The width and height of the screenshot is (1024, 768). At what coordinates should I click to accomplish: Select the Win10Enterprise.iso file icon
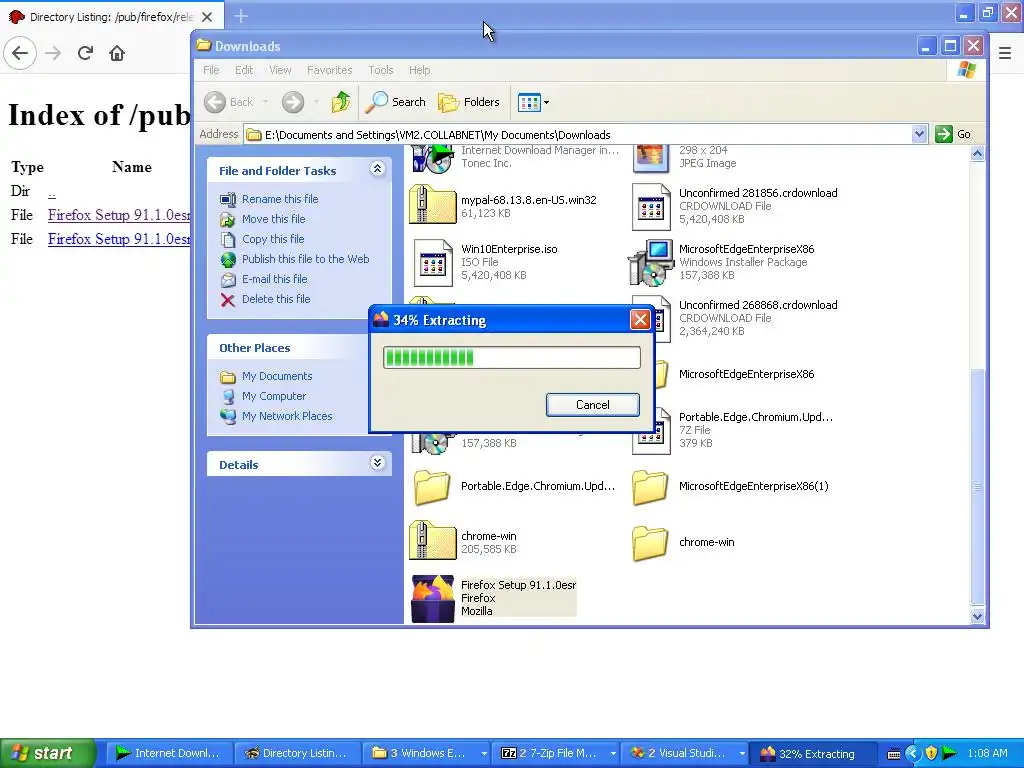coord(433,263)
